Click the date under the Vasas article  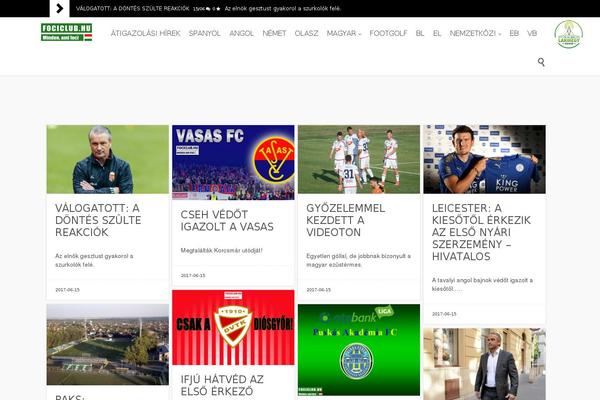(193, 275)
